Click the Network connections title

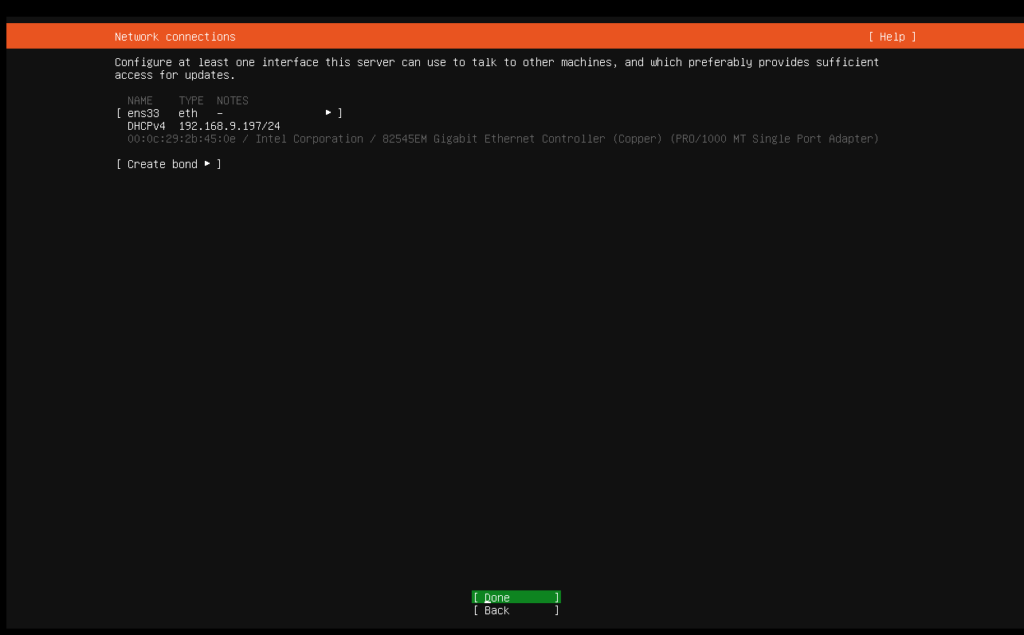coord(175,37)
